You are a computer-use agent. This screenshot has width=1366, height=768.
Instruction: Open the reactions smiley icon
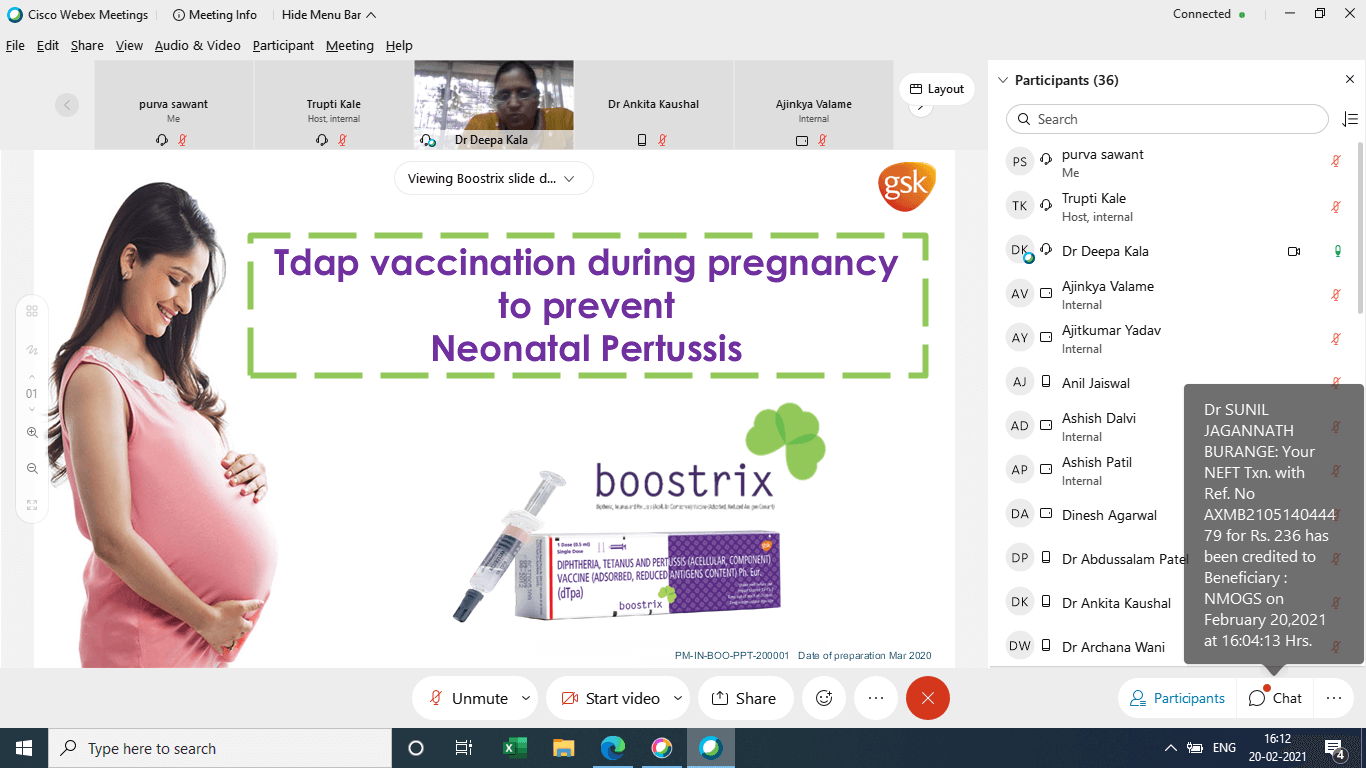point(824,698)
